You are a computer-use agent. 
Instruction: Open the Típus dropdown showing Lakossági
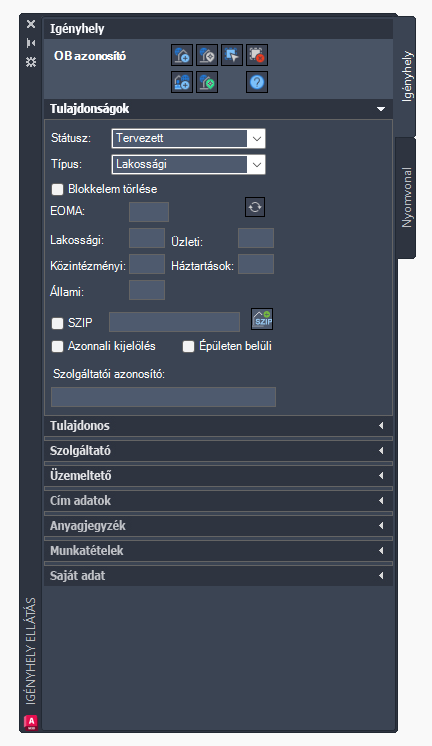click(x=188, y=165)
